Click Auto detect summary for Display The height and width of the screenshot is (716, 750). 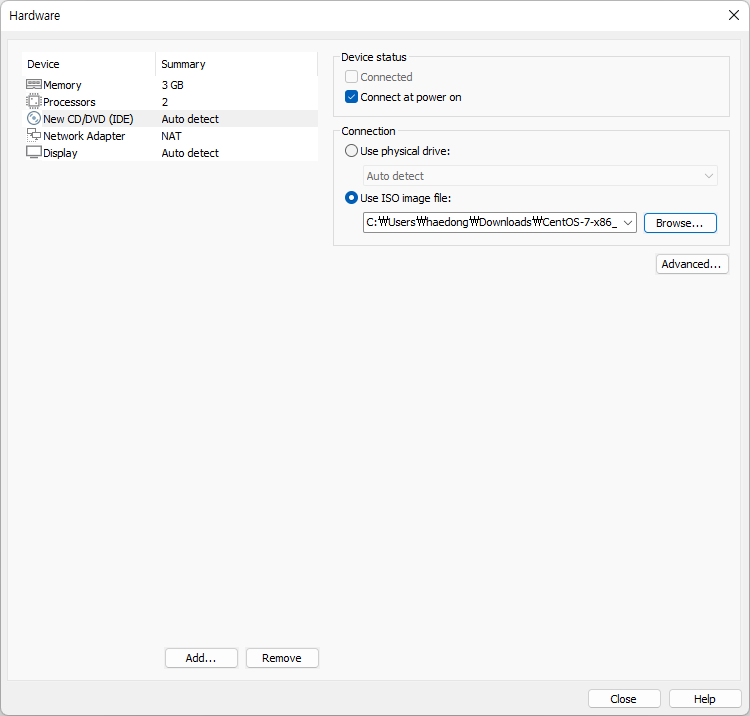pos(190,153)
